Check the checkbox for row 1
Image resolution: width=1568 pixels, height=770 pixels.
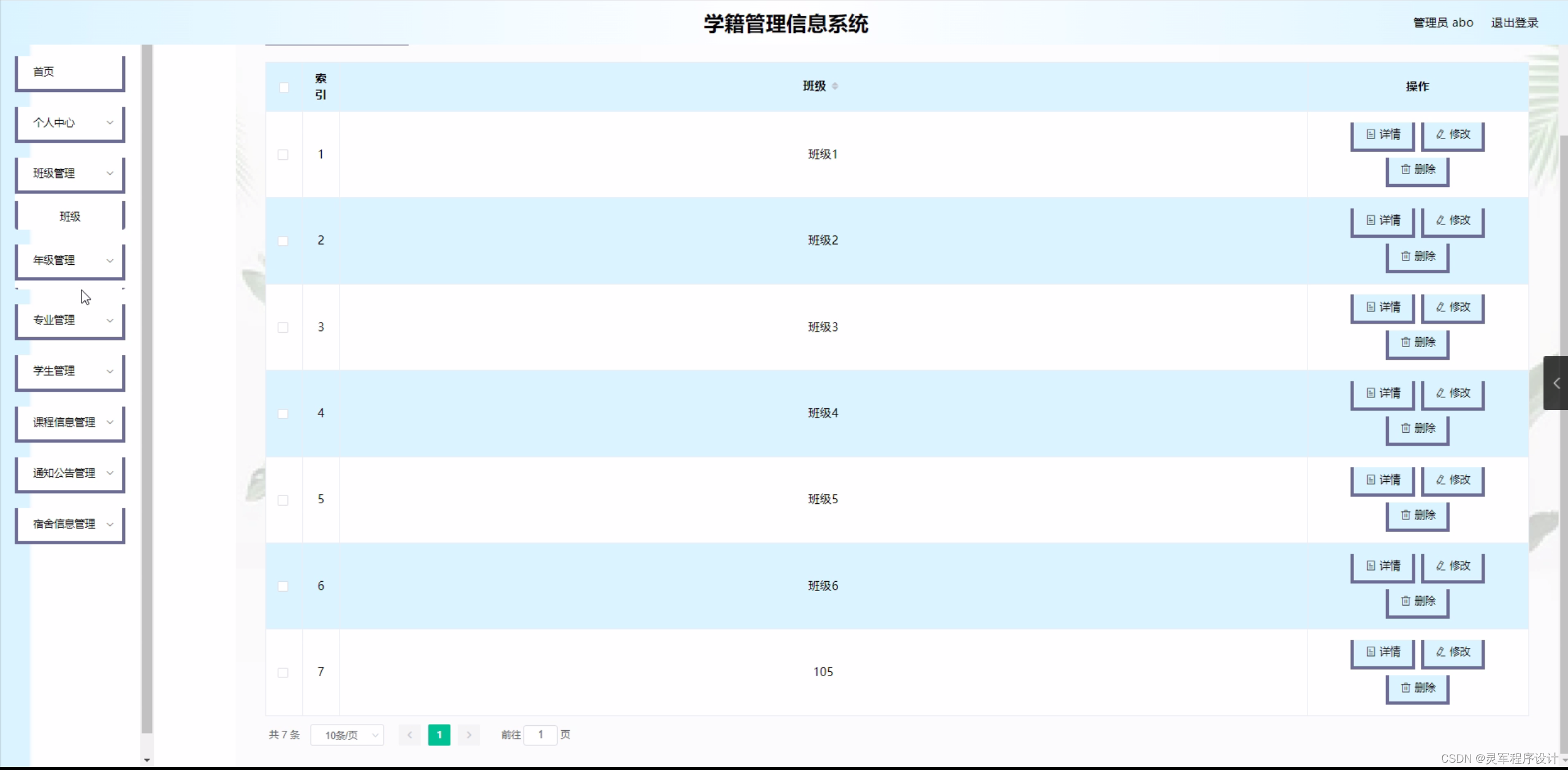(283, 154)
